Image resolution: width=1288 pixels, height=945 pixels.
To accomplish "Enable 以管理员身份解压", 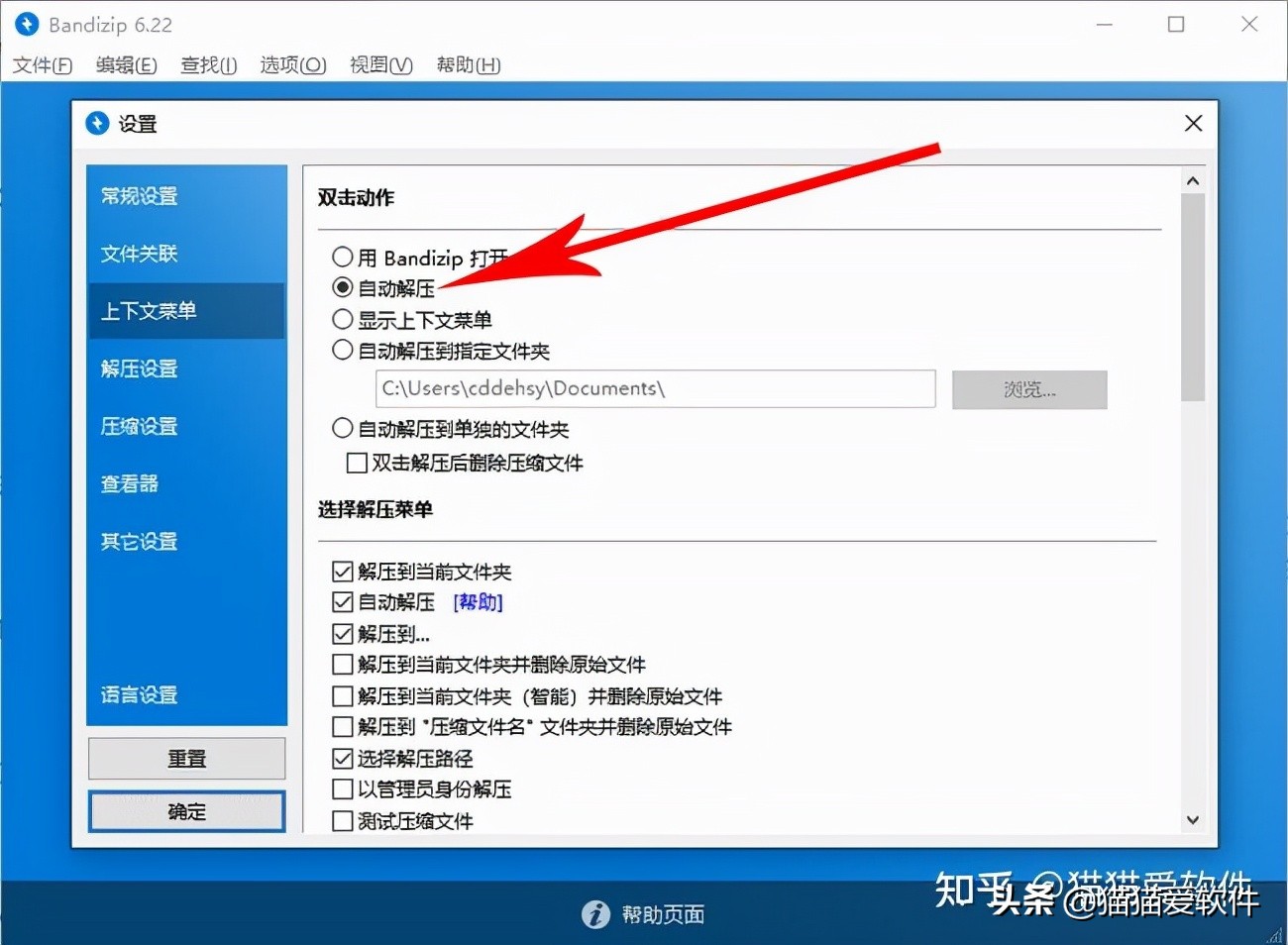I will coord(342,788).
